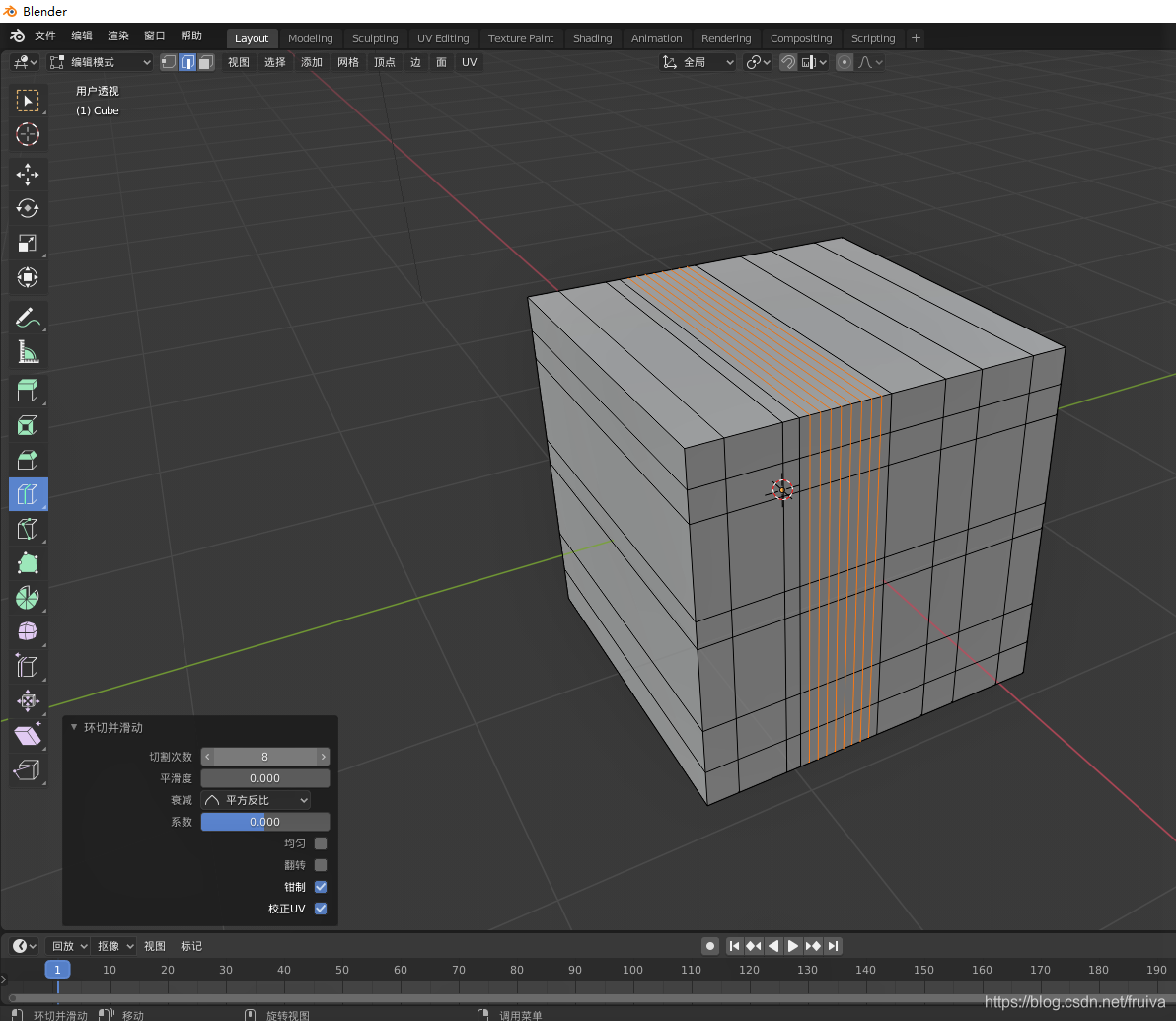Open the 编辑模式 mode dropdown
This screenshot has width=1176, height=1021.
(x=101, y=62)
